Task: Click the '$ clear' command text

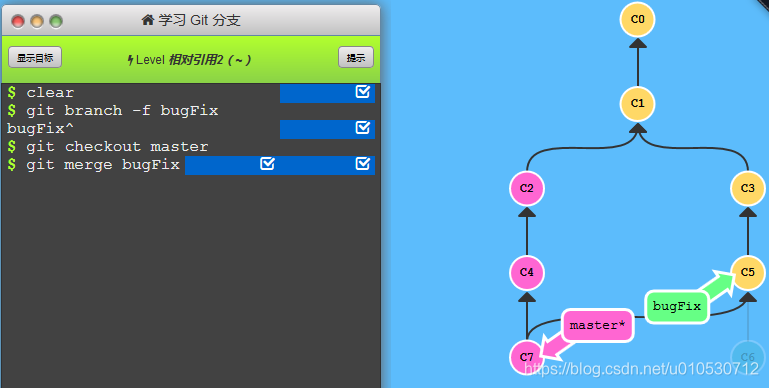Action: point(41,92)
